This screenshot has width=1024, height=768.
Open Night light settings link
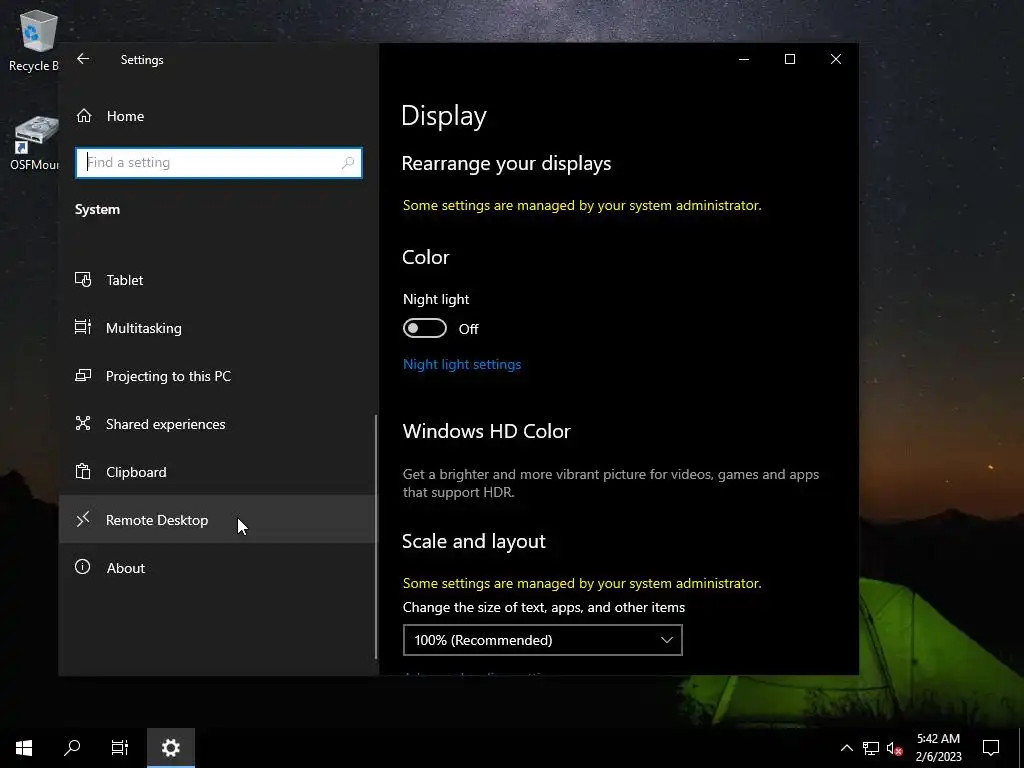(462, 364)
